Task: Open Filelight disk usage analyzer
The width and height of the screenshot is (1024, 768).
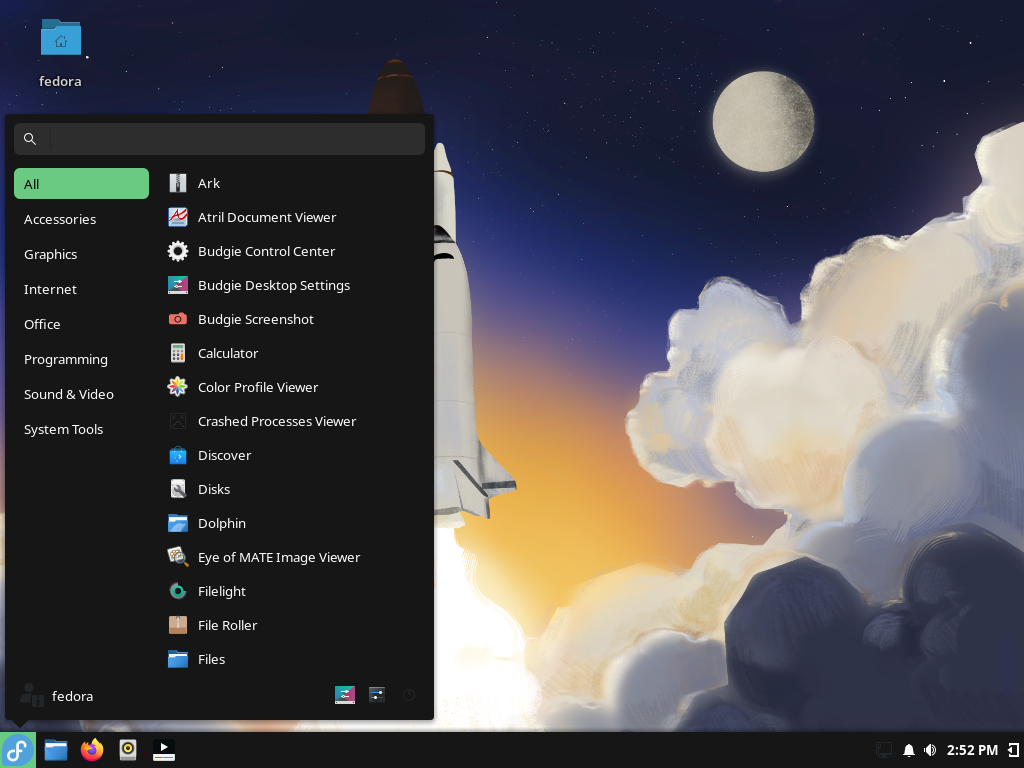Action: click(221, 591)
